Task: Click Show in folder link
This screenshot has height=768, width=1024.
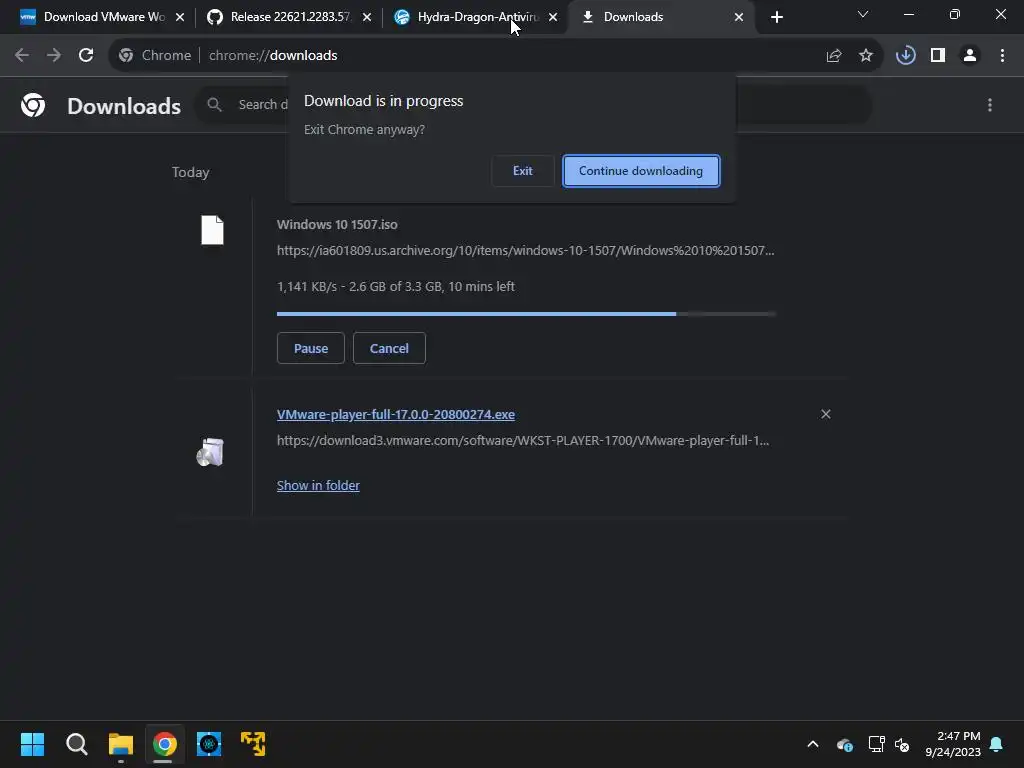Action: [318, 485]
